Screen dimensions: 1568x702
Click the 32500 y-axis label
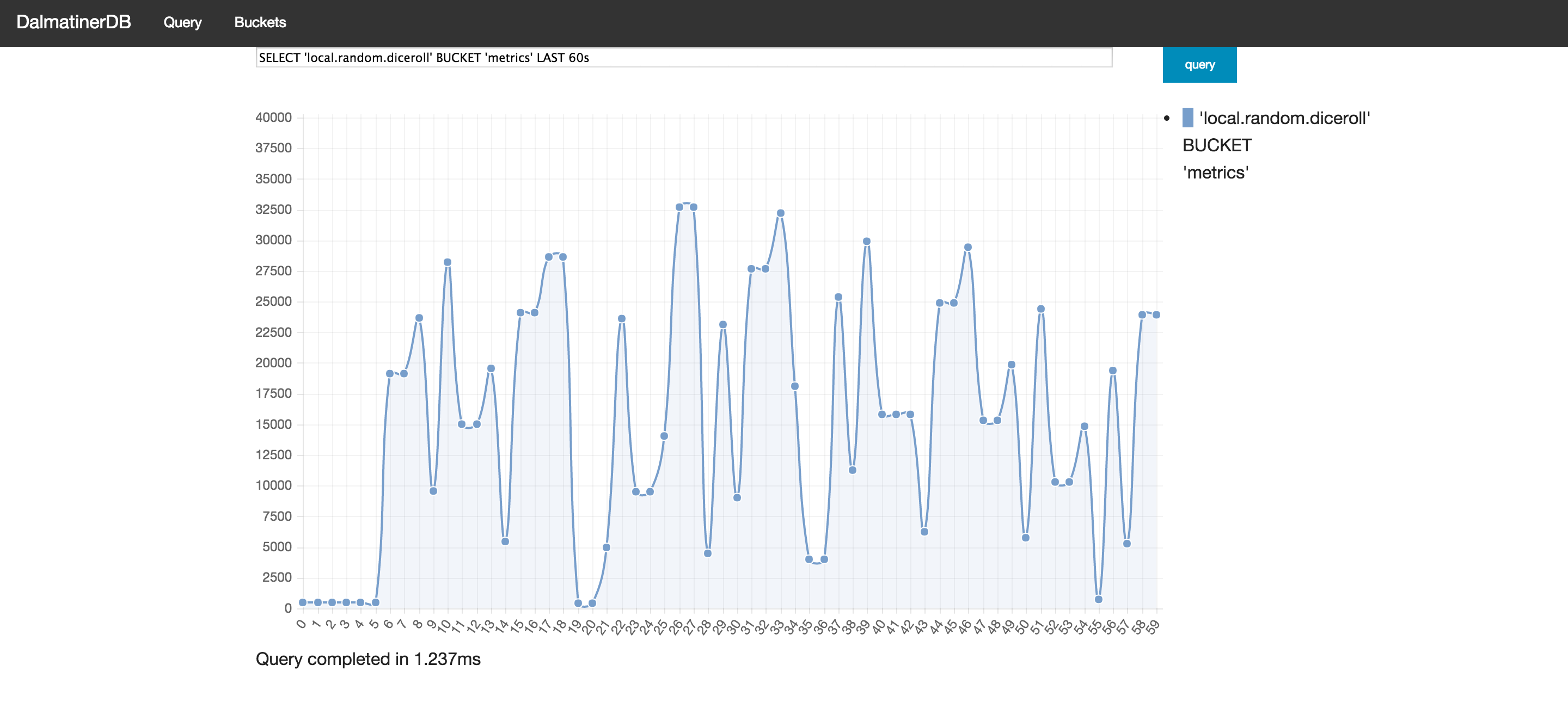point(273,210)
